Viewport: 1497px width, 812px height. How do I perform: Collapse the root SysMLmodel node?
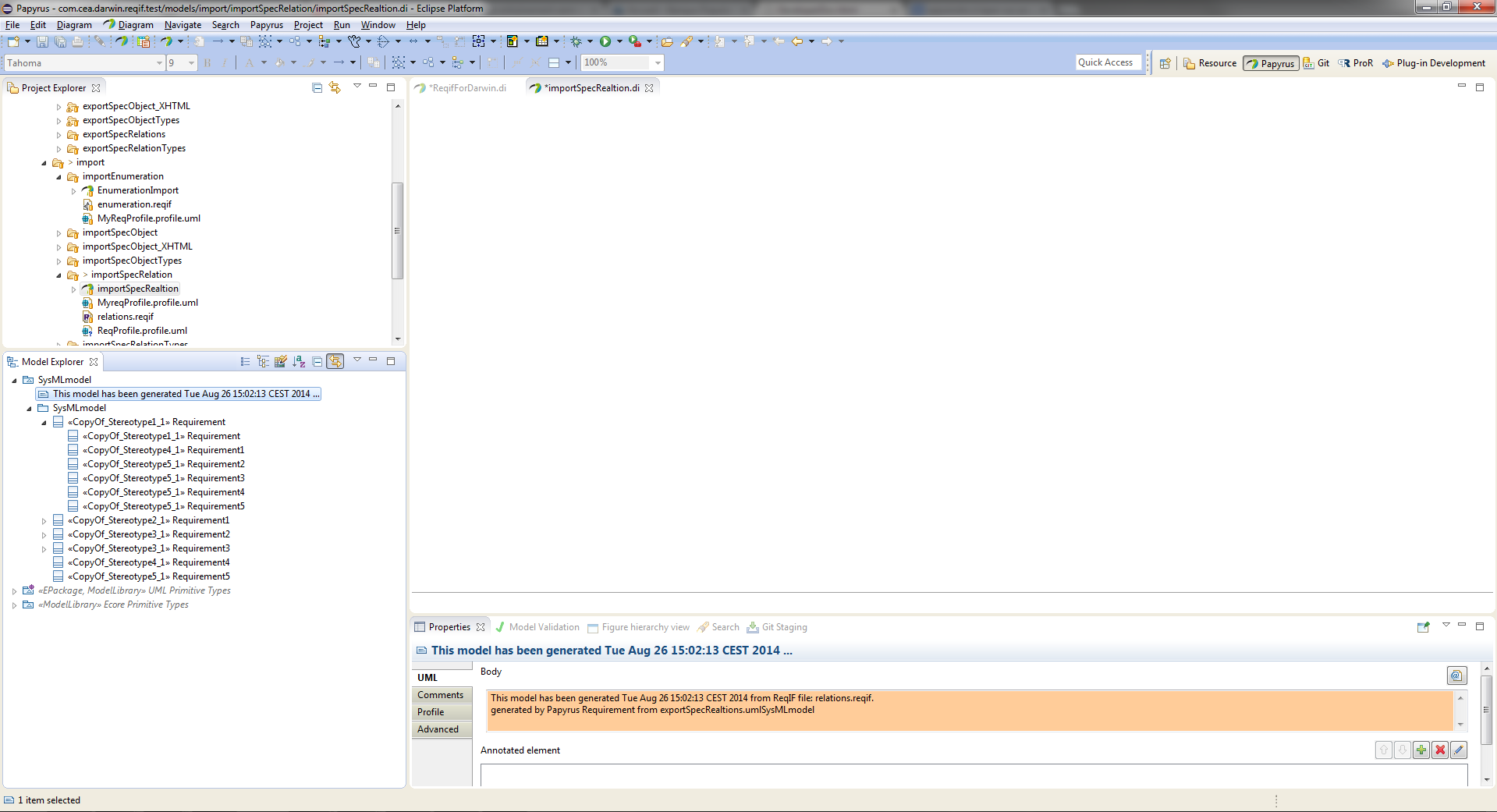pos(14,381)
